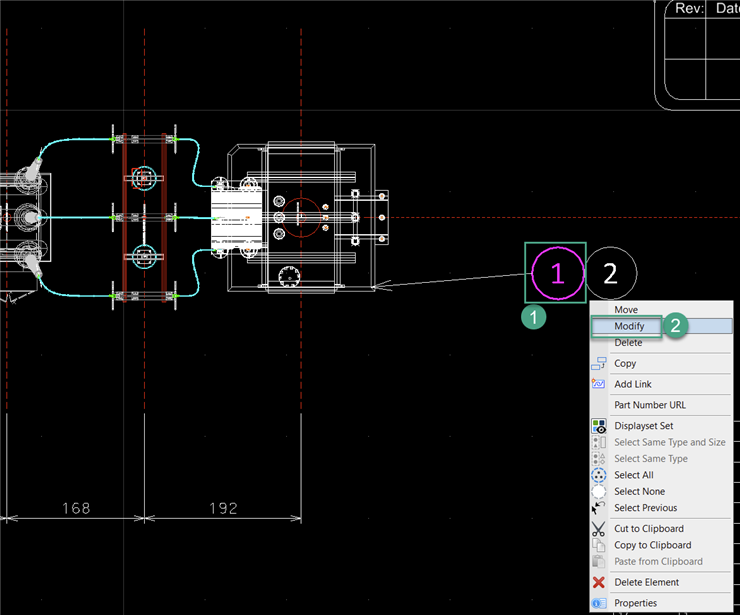Select the white balloon number 2

(x=610, y=272)
